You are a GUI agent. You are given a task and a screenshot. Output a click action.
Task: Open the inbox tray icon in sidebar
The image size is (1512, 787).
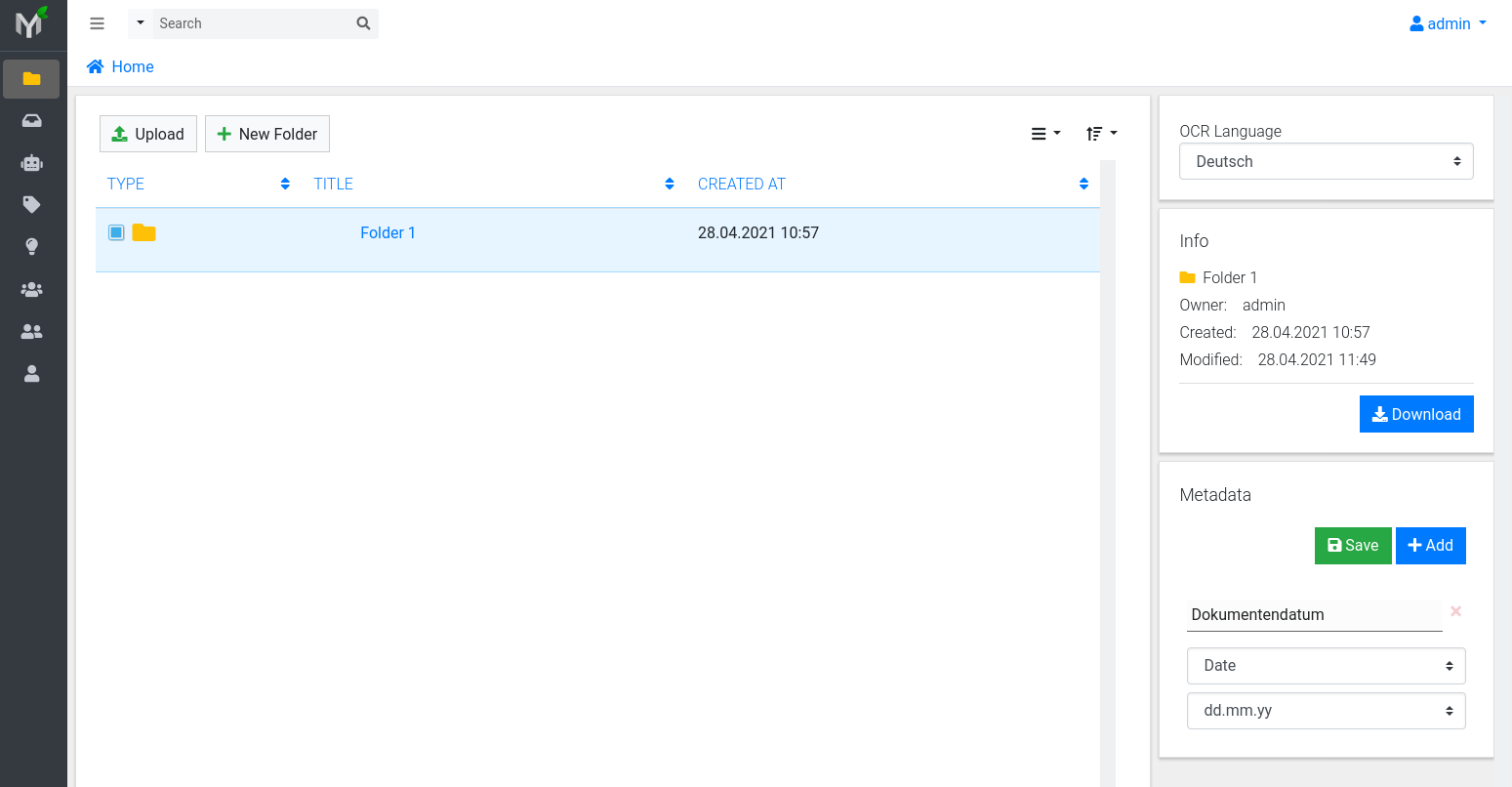click(31, 121)
